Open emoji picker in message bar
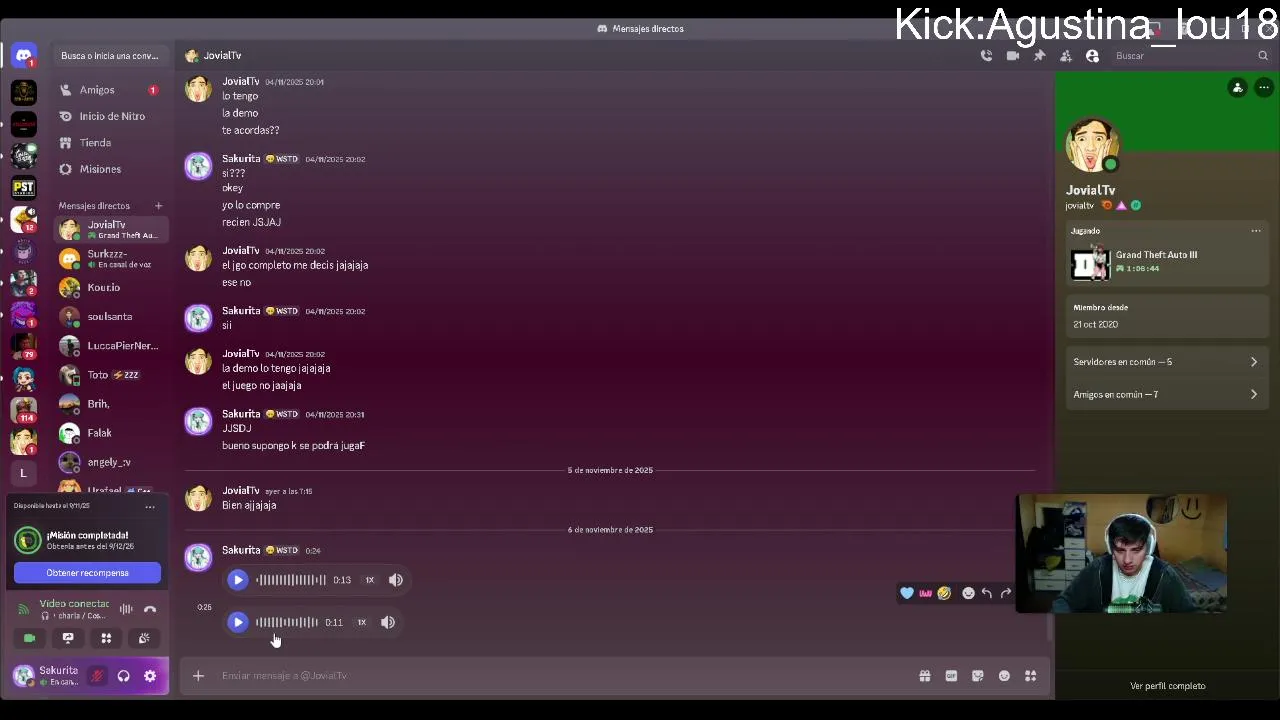Viewport: 1280px width, 720px height. tap(1004, 676)
